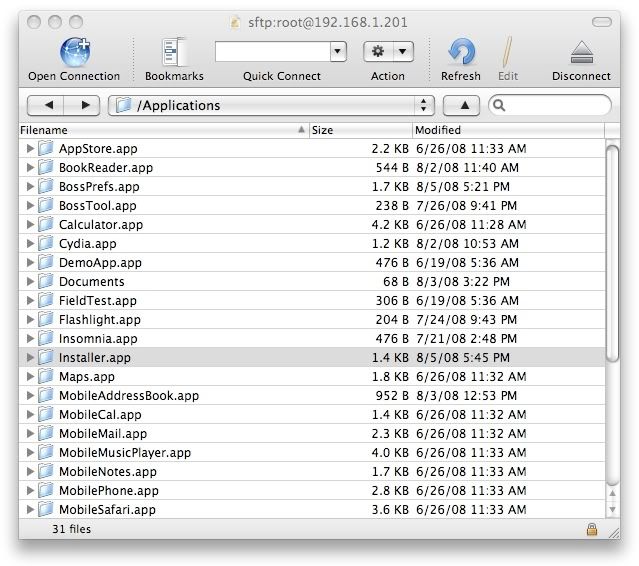
Task: Click the vertical scrollbar thumb
Action: point(612,253)
